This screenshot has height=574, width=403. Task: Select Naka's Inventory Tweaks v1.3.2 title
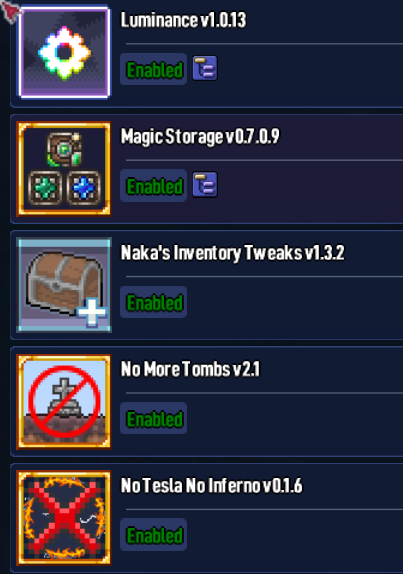tap(232, 253)
